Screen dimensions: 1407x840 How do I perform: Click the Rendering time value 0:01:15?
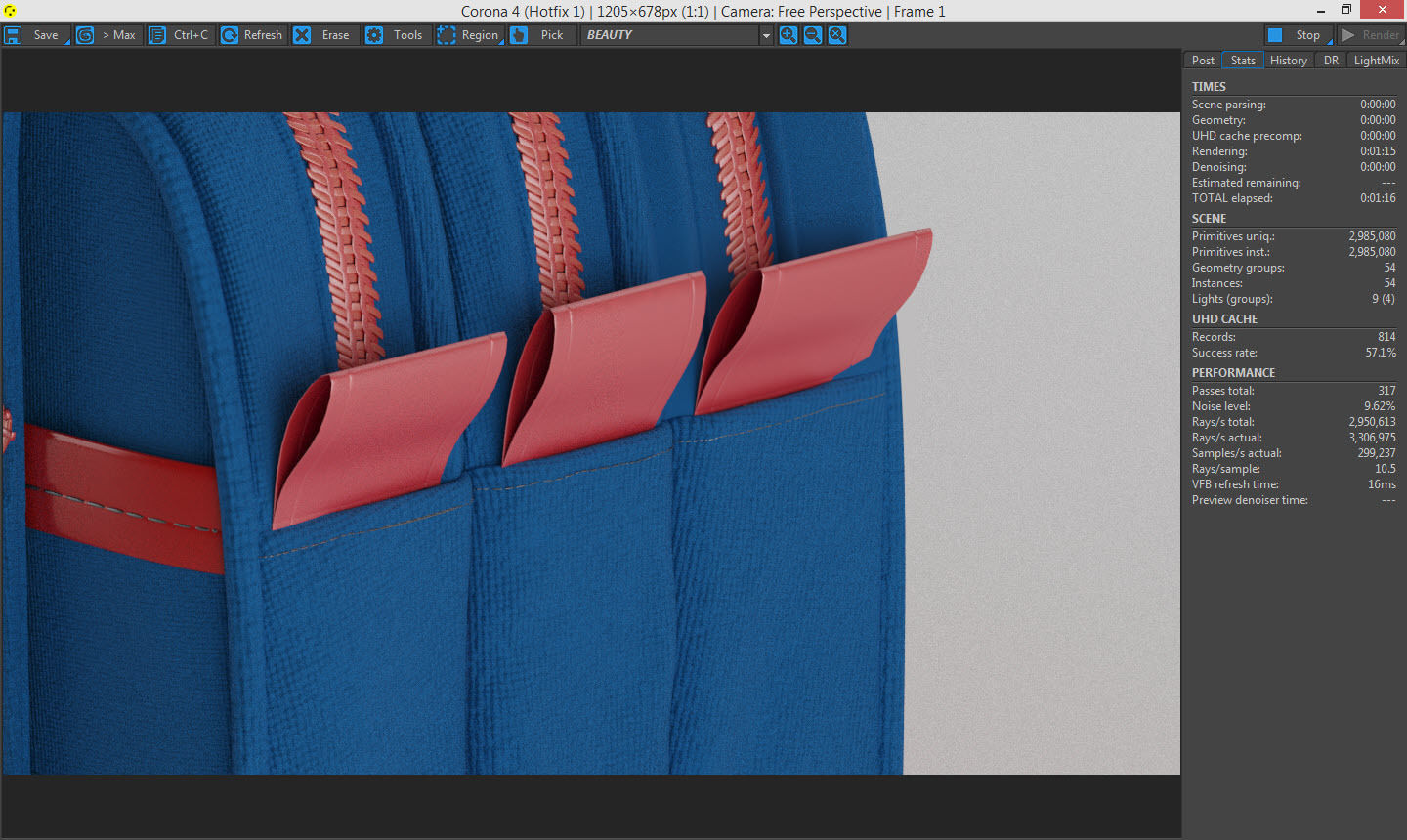click(1378, 151)
